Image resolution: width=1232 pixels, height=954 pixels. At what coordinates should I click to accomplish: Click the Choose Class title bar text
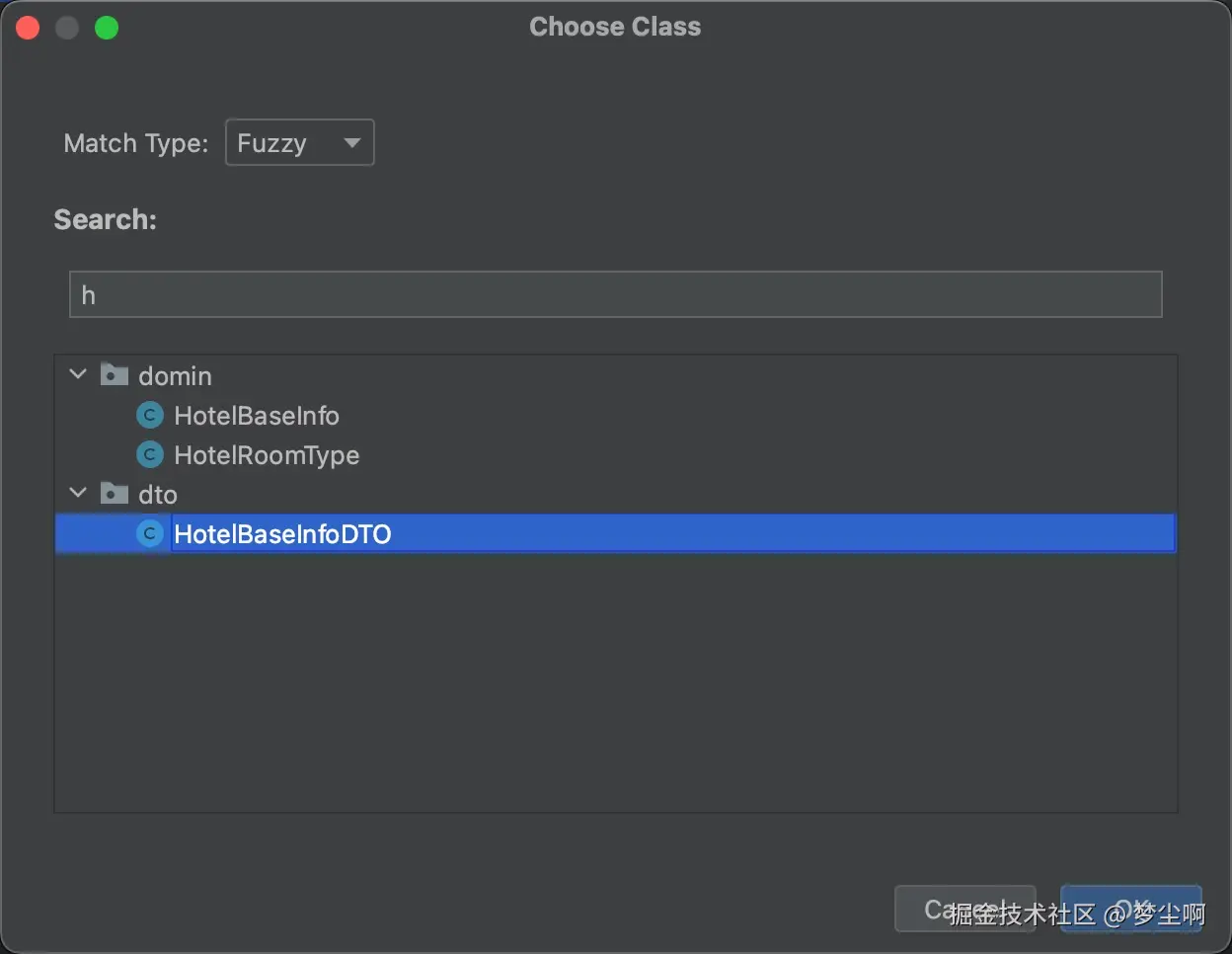pyautogui.click(x=615, y=27)
